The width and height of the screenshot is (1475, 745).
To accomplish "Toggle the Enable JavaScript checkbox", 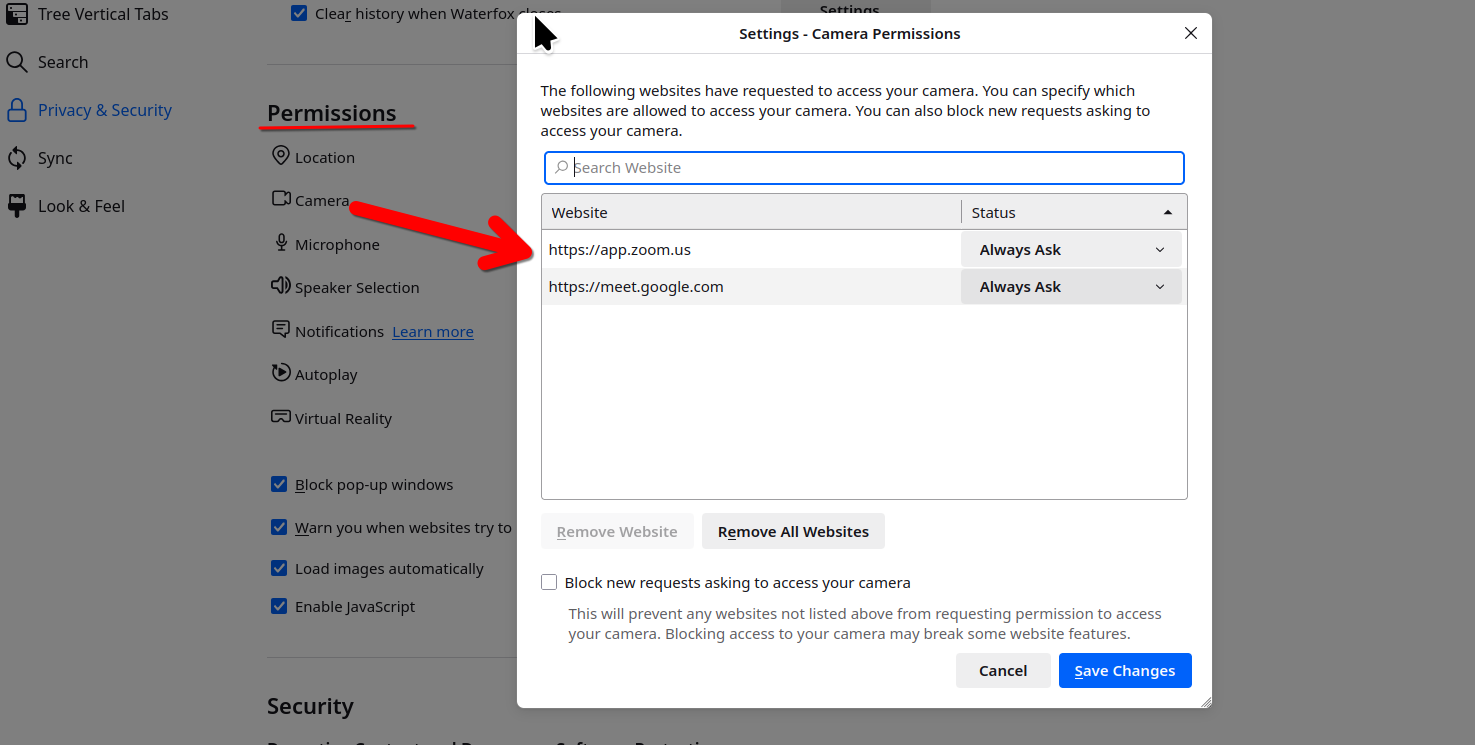I will 280,607.
